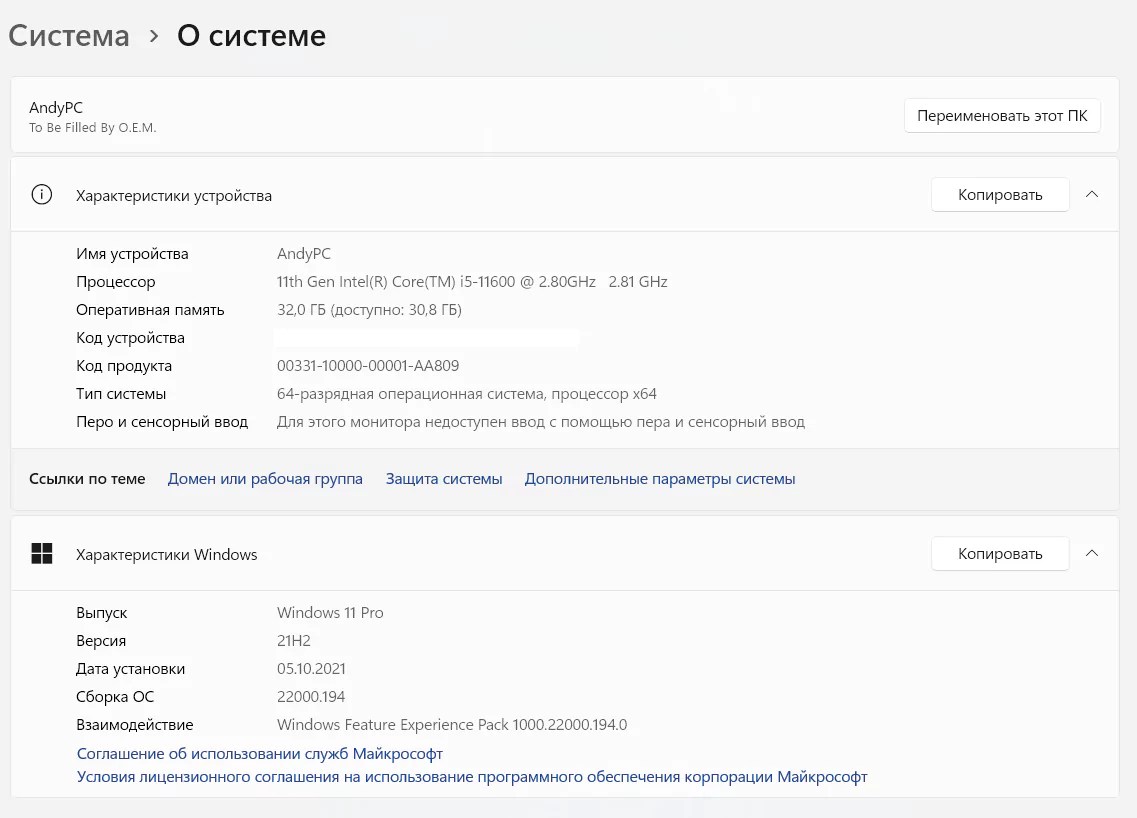Click the Выпуск value Windows 11 Pro
The width and height of the screenshot is (1137, 818).
pyautogui.click(x=330, y=613)
